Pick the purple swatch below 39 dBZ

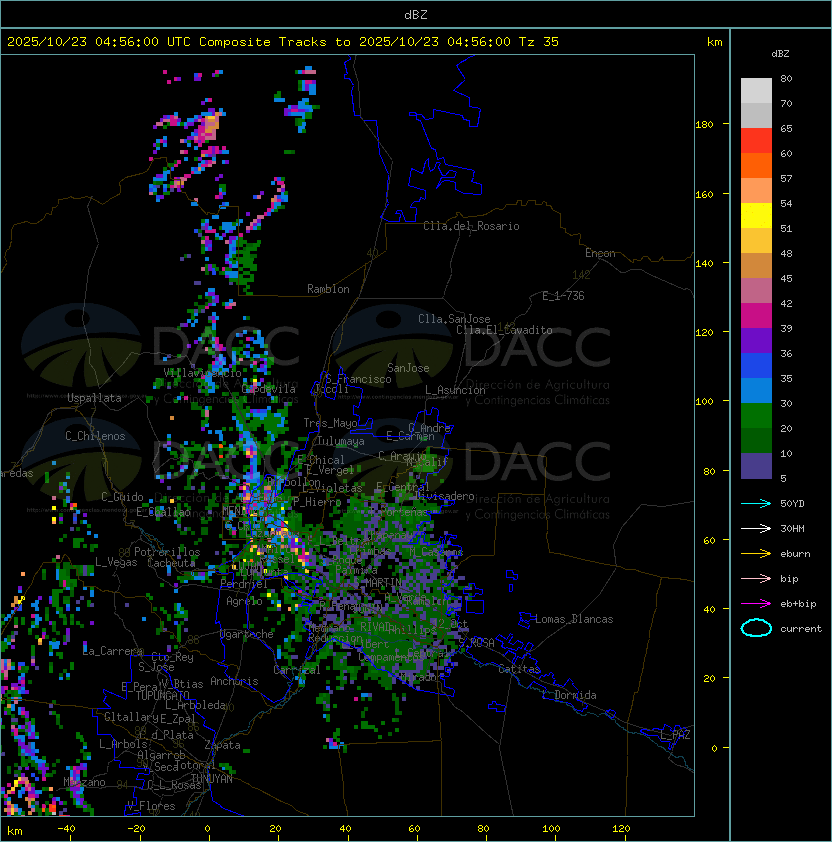756,340
